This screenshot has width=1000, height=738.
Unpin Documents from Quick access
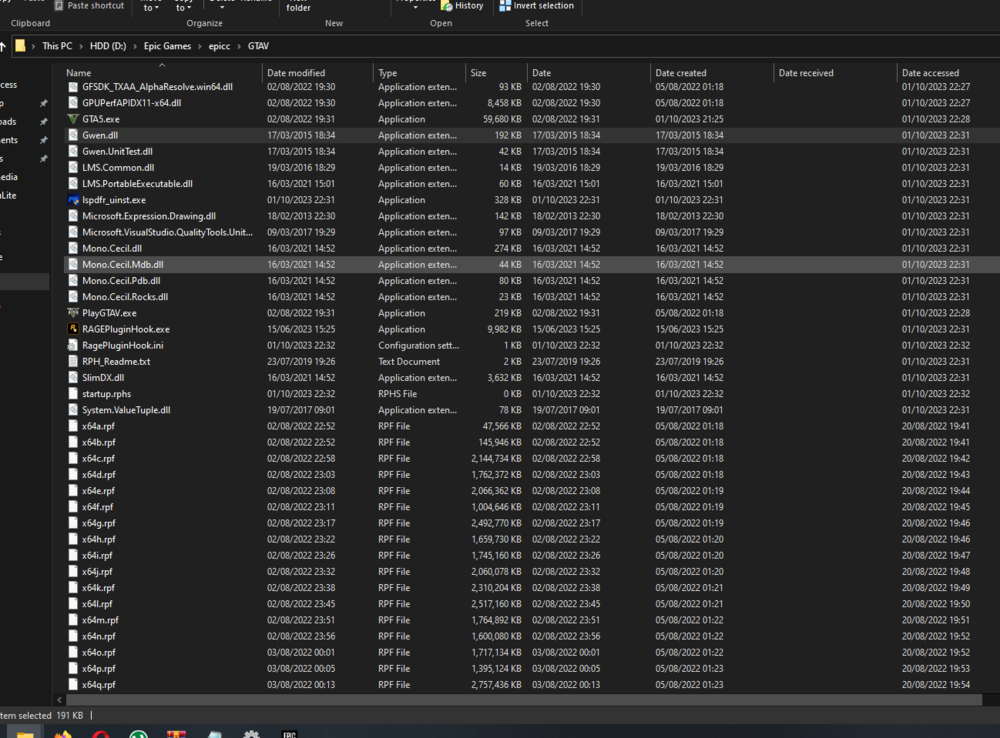(43, 140)
